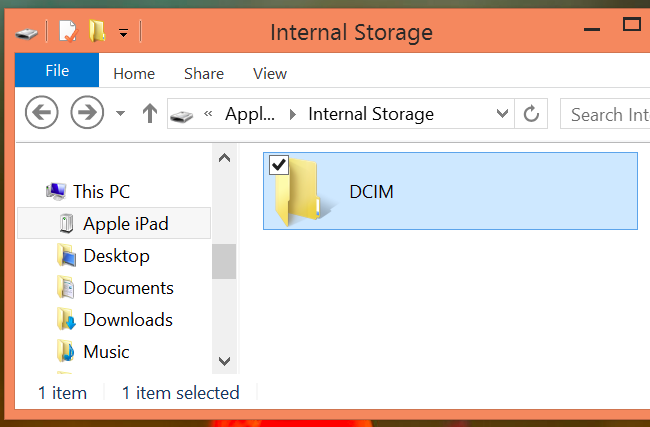This screenshot has height=427, width=650.
Task: Open the View ribbon tab
Action: coord(270,73)
